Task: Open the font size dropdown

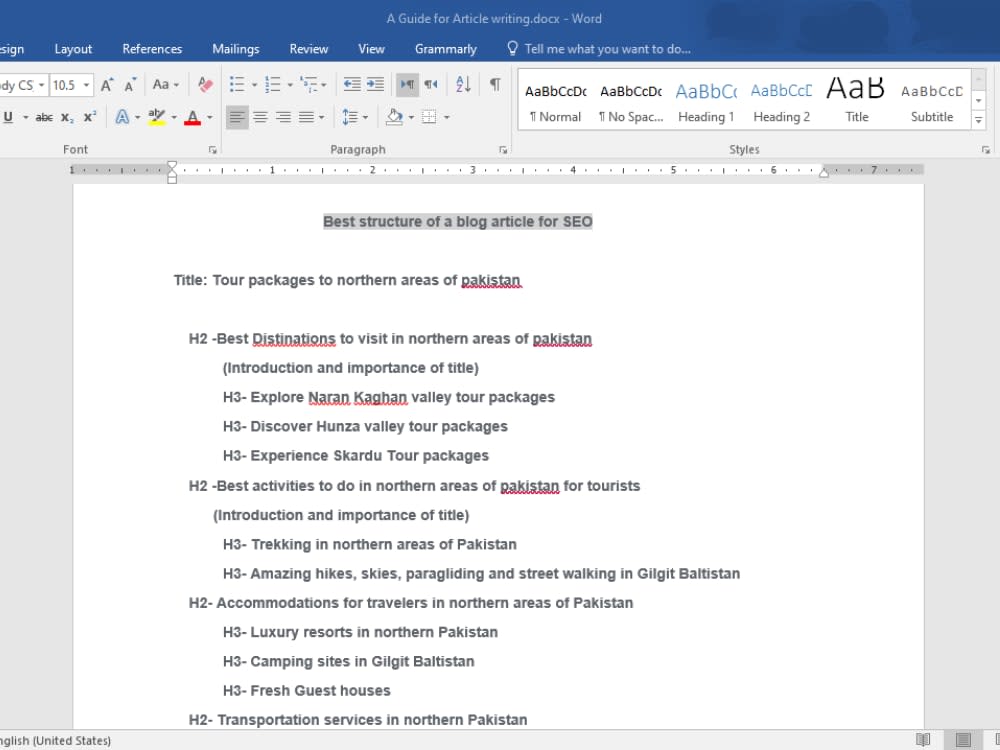Action: (x=86, y=85)
